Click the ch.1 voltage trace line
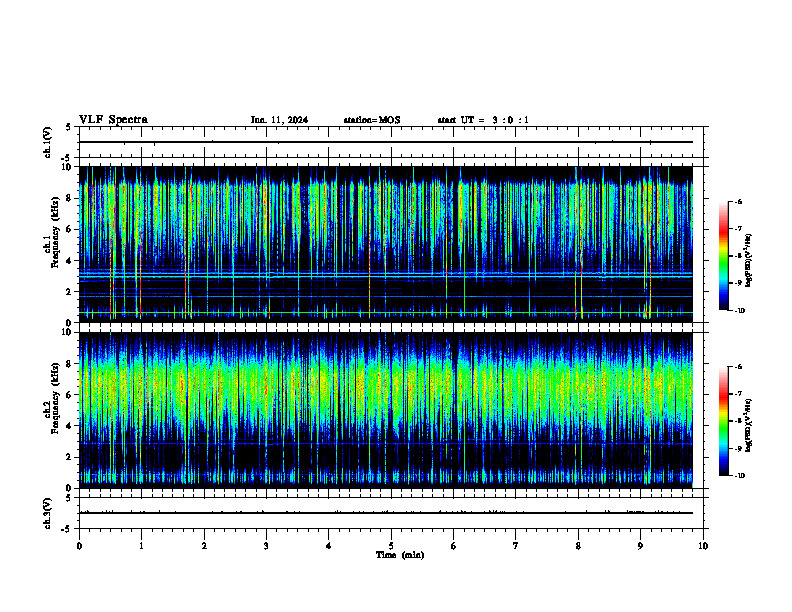The image size is (792, 612). (386, 142)
